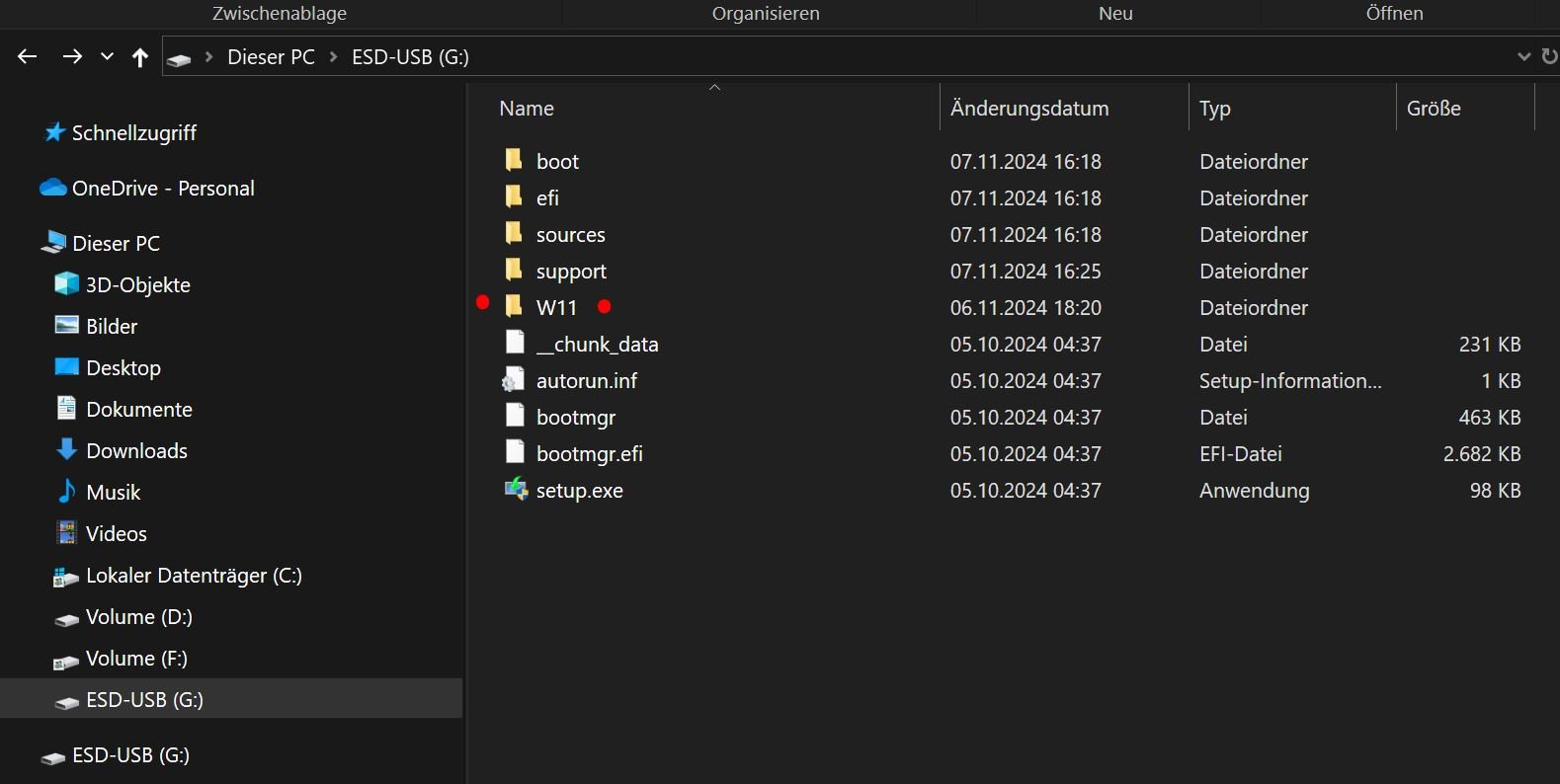Click the Öffnen ribbon group label

[1394, 14]
